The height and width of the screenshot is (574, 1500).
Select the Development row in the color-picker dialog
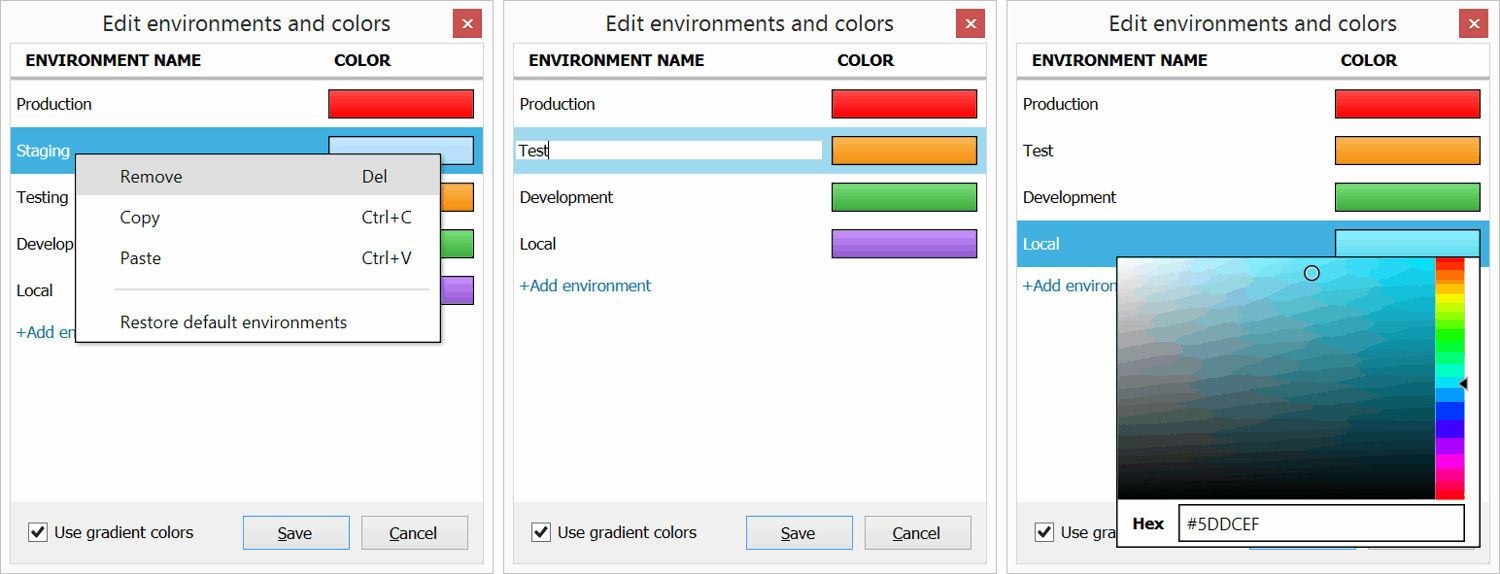[x=1070, y=198]
